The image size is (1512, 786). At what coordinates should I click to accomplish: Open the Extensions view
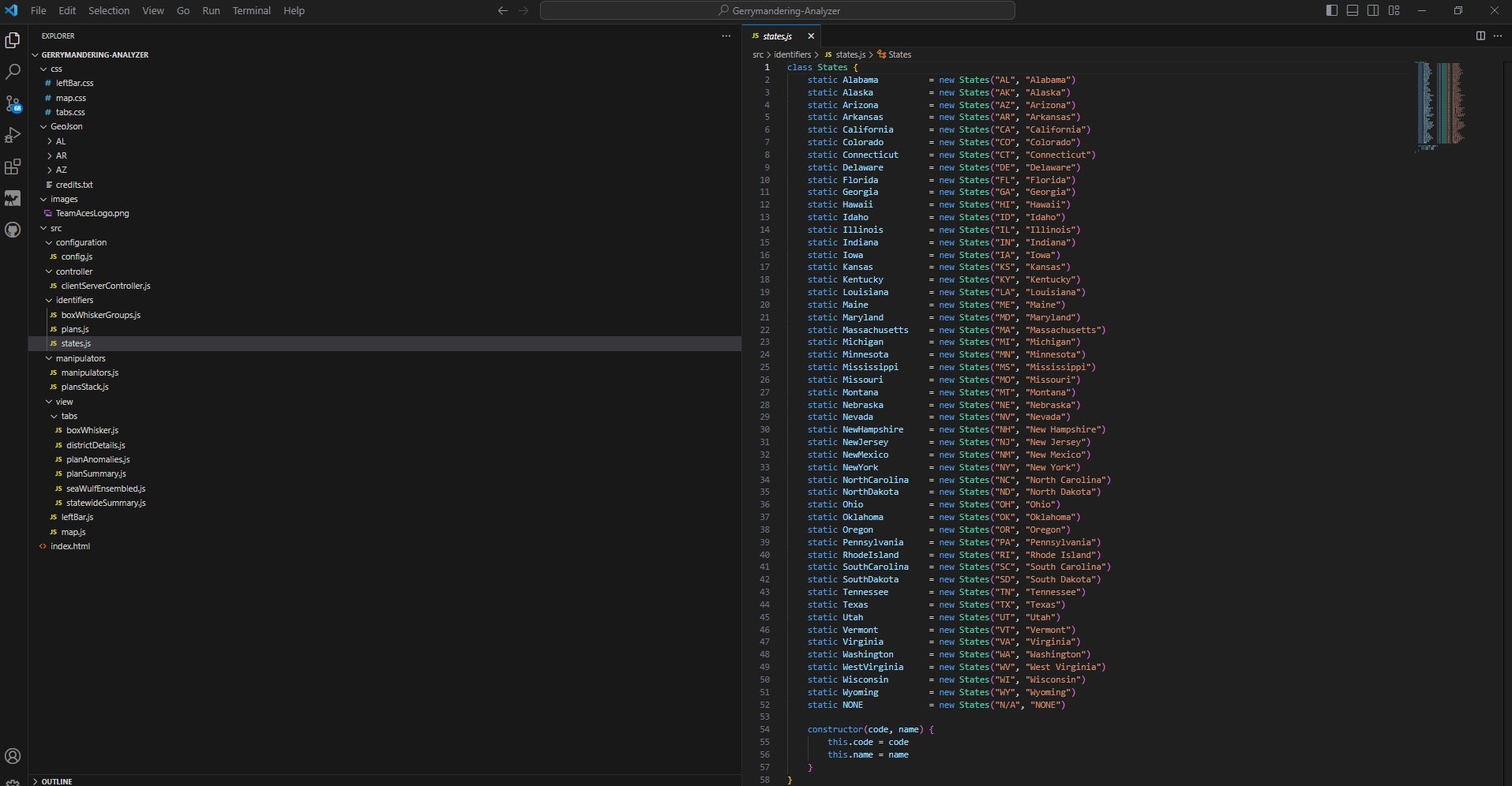coord(13,167)
